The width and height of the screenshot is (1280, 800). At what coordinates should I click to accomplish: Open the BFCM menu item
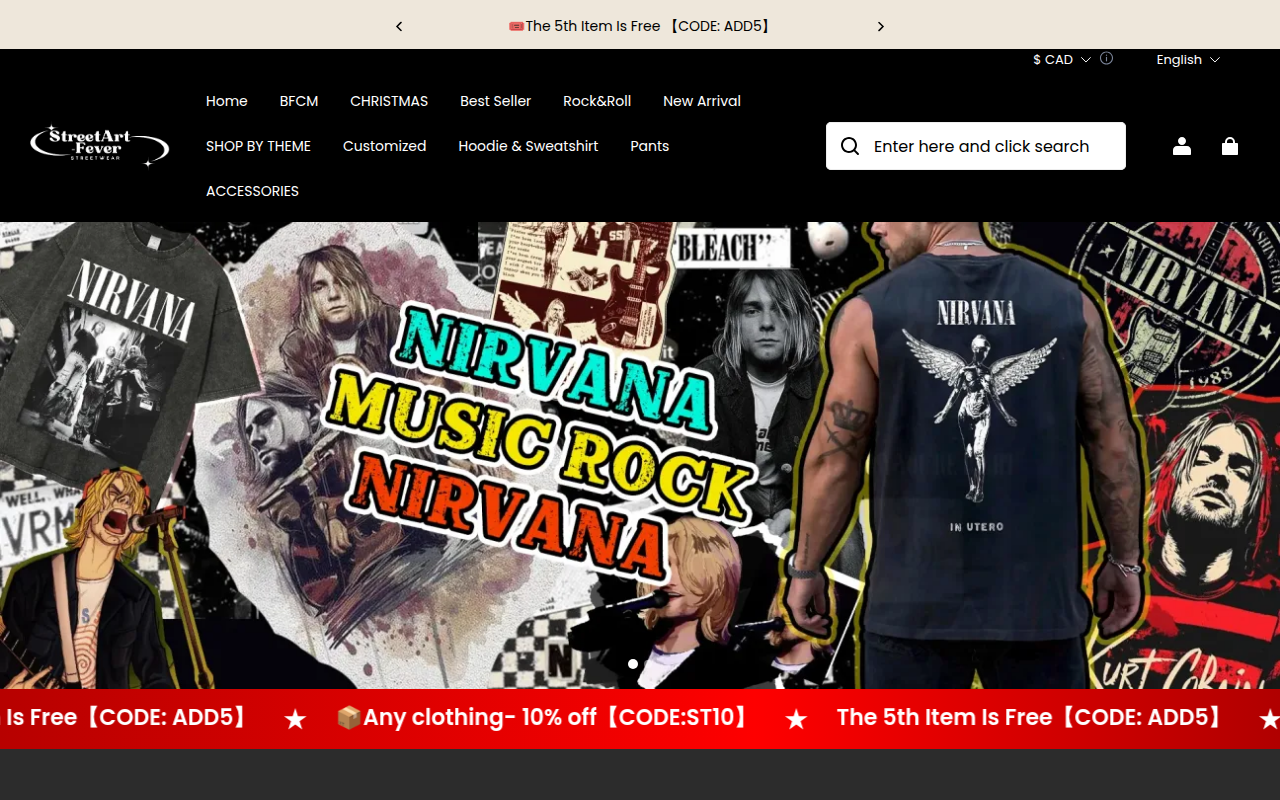click(299, 101)
